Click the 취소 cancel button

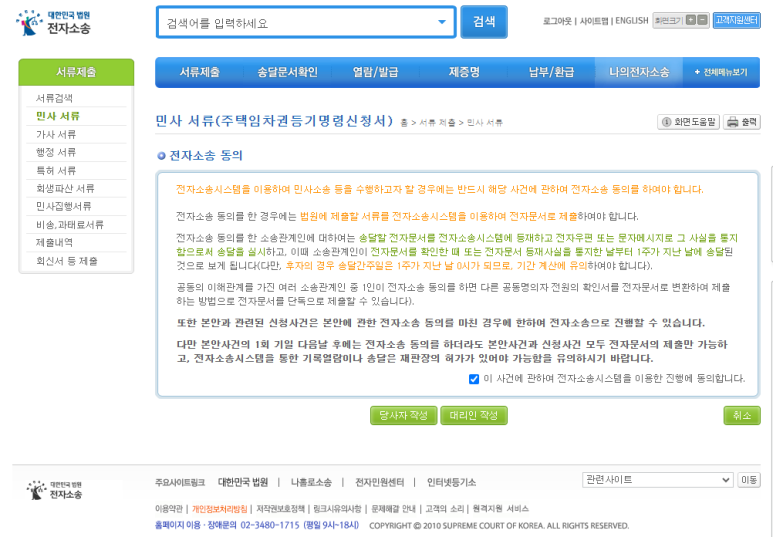pyautogui.click(x=741, y=415)
